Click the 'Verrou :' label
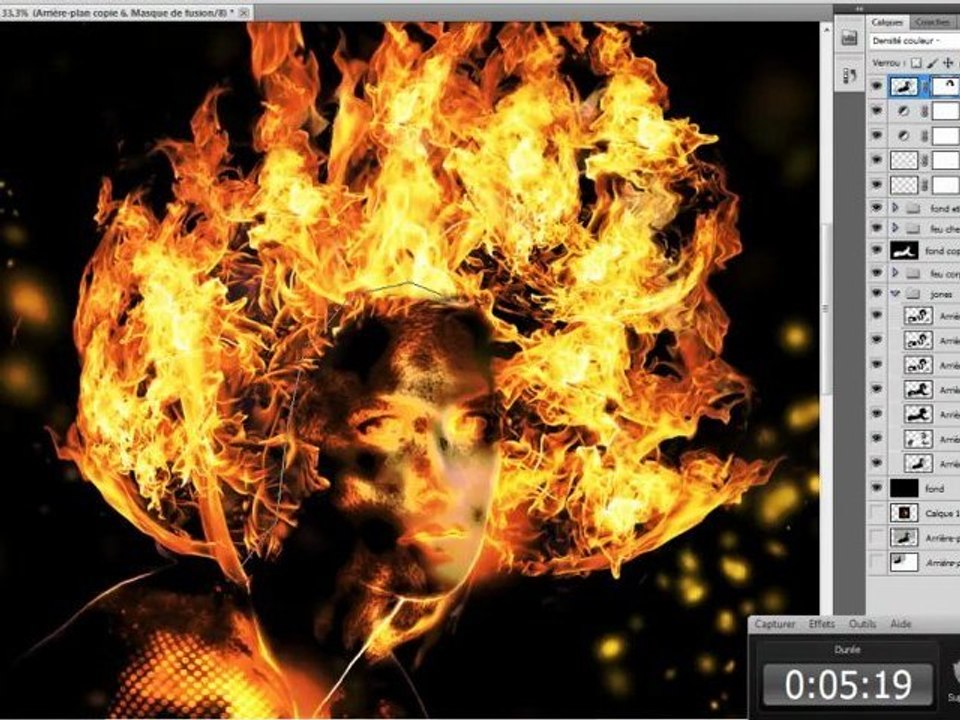960x720 pixels. tap(887, 63)
